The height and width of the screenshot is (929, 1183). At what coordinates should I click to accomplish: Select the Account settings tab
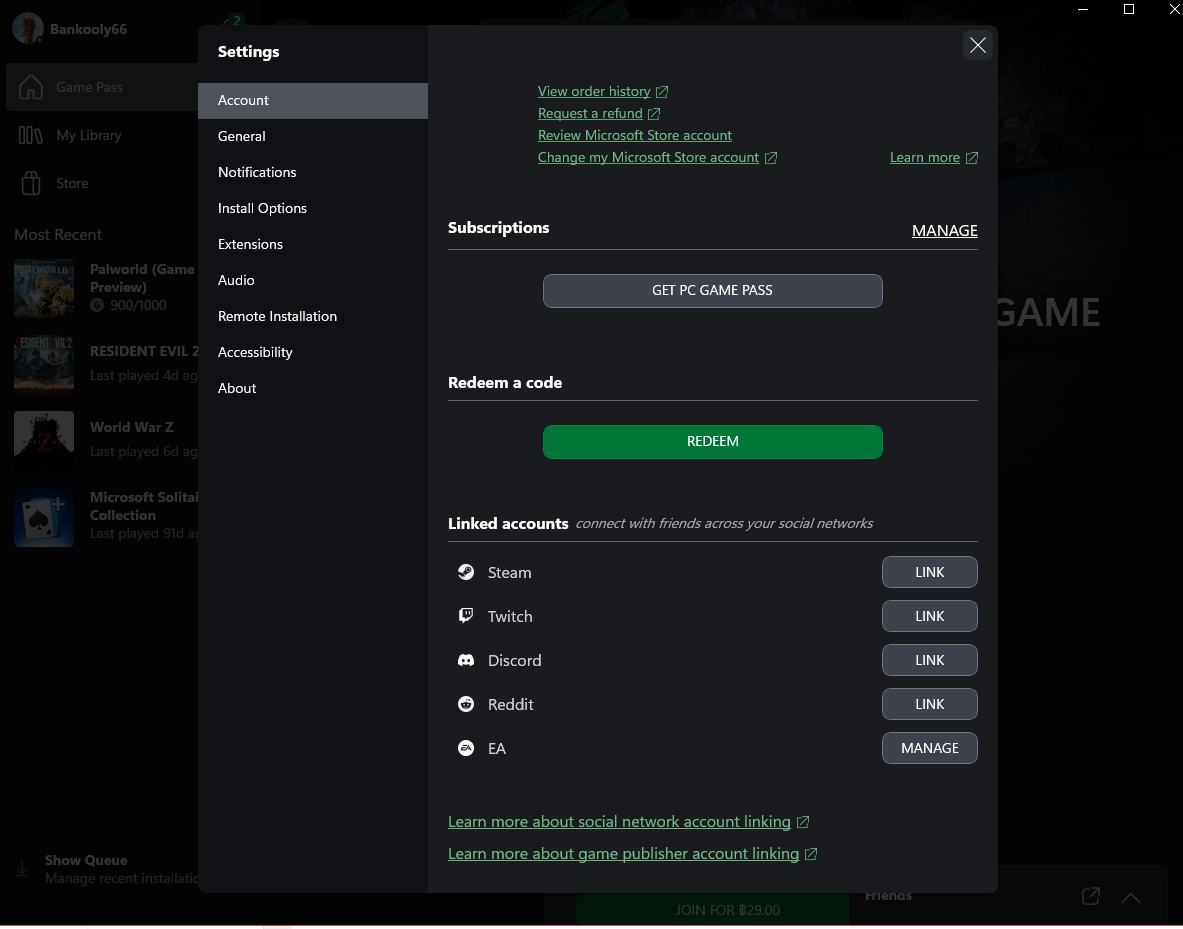click(x=312, y=100)
